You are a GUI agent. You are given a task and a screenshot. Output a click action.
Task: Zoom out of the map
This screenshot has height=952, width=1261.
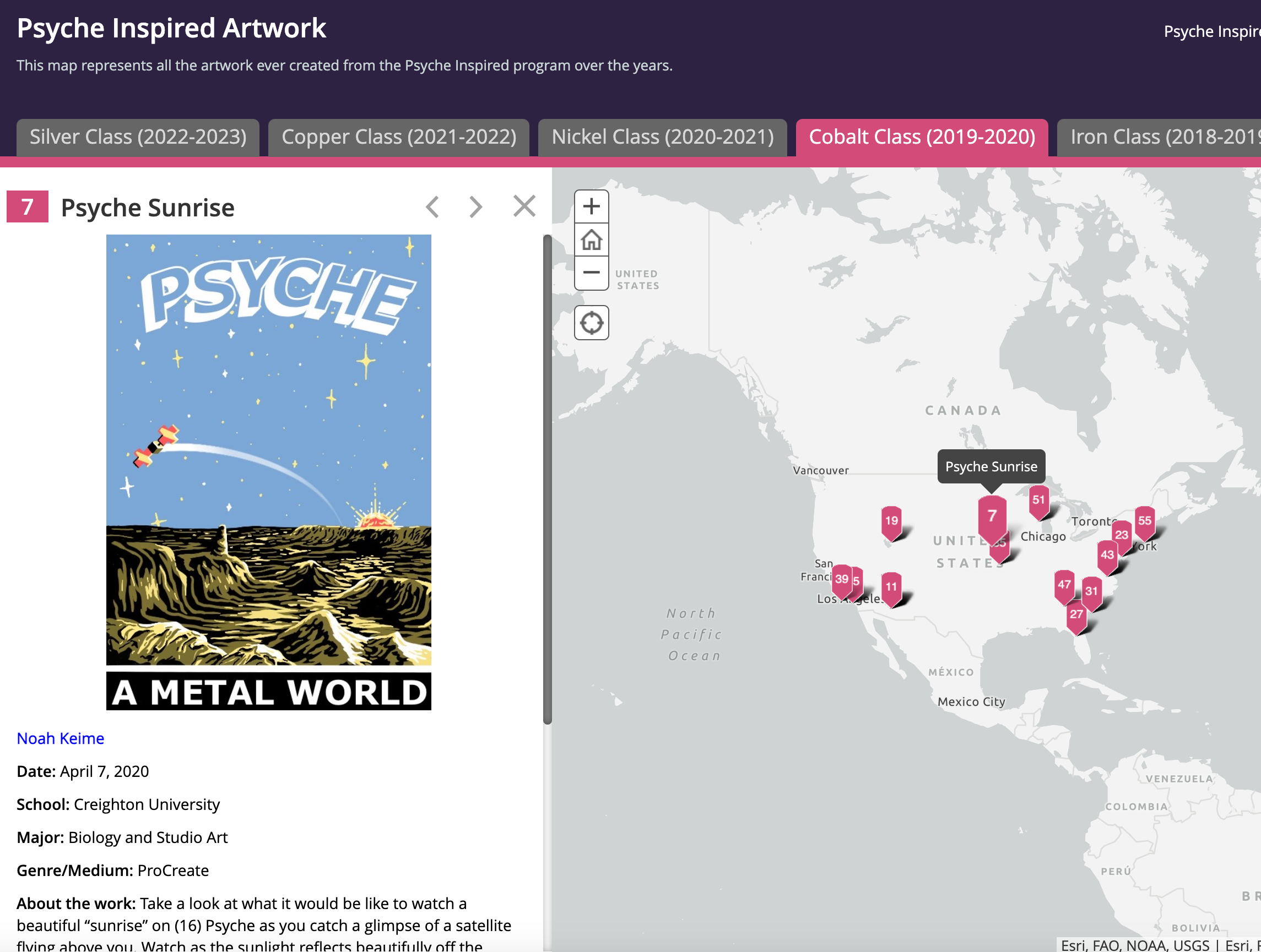(x=591, y=273)
